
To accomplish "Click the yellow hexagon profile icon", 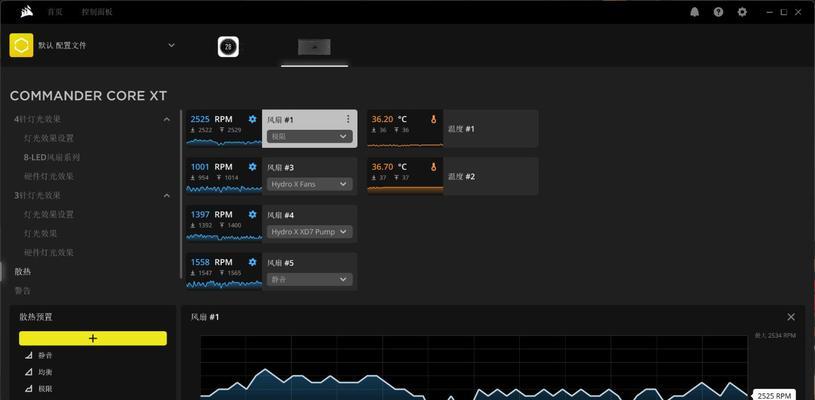I will pos(21,45).
